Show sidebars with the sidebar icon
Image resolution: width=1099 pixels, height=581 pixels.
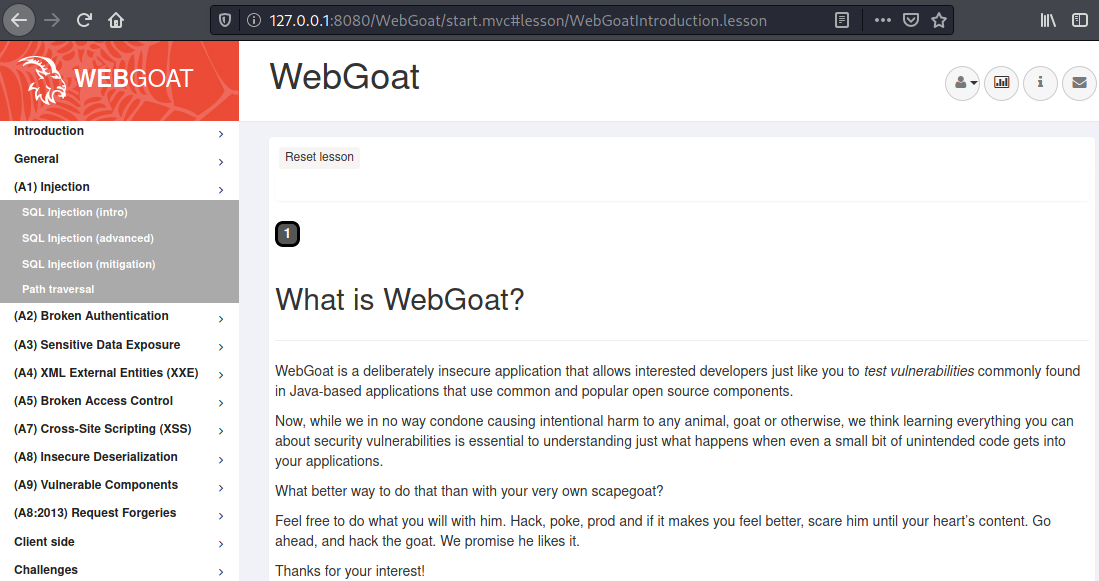pos(1080,20)
